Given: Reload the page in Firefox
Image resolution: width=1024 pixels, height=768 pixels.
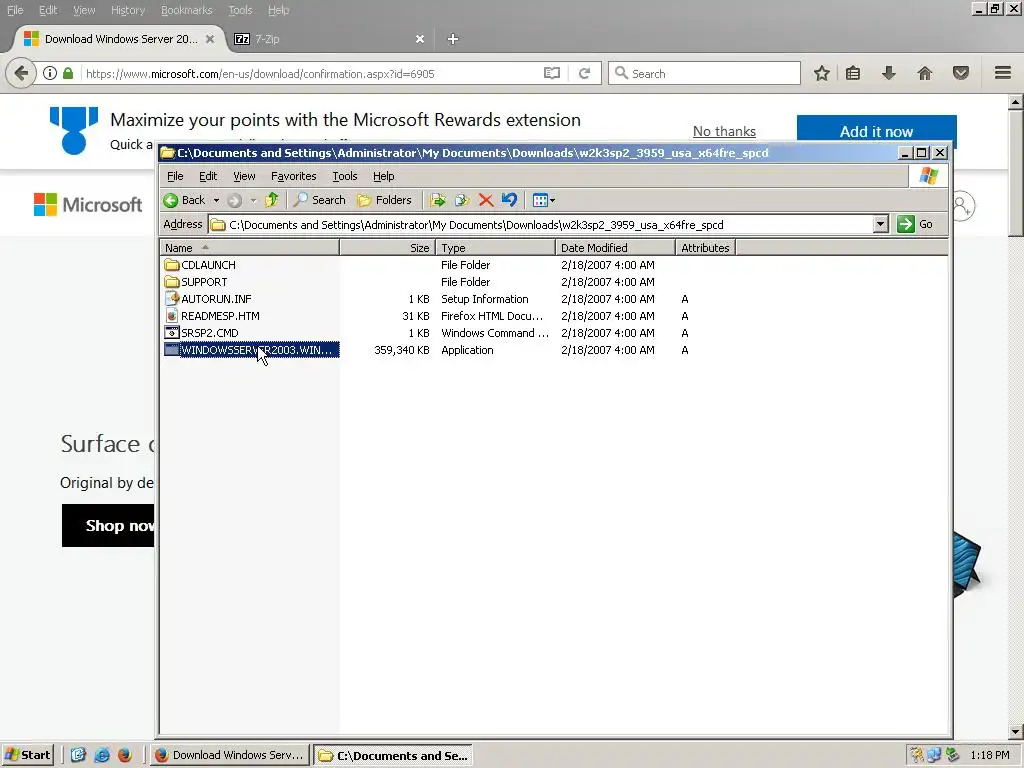Looking at the screenshot, I should click(584, 73).
